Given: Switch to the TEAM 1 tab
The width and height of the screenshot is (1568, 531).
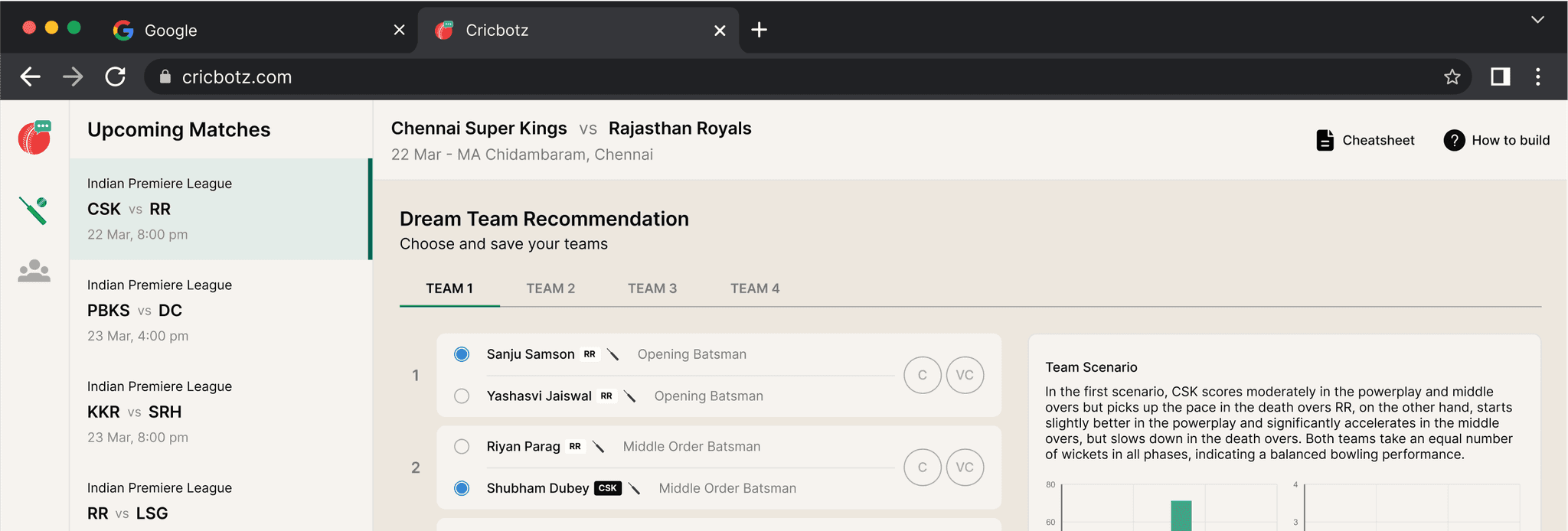Looking at the screenshot, I should [x=449, y=288].
